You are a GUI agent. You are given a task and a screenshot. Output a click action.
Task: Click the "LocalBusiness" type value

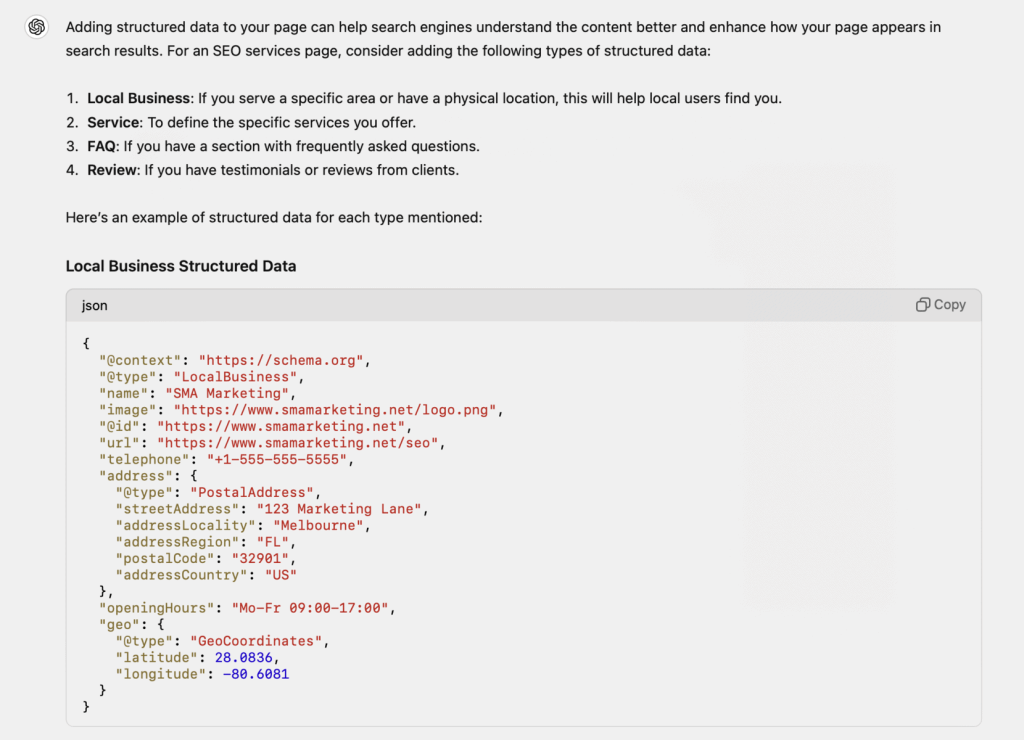[235, 377]
